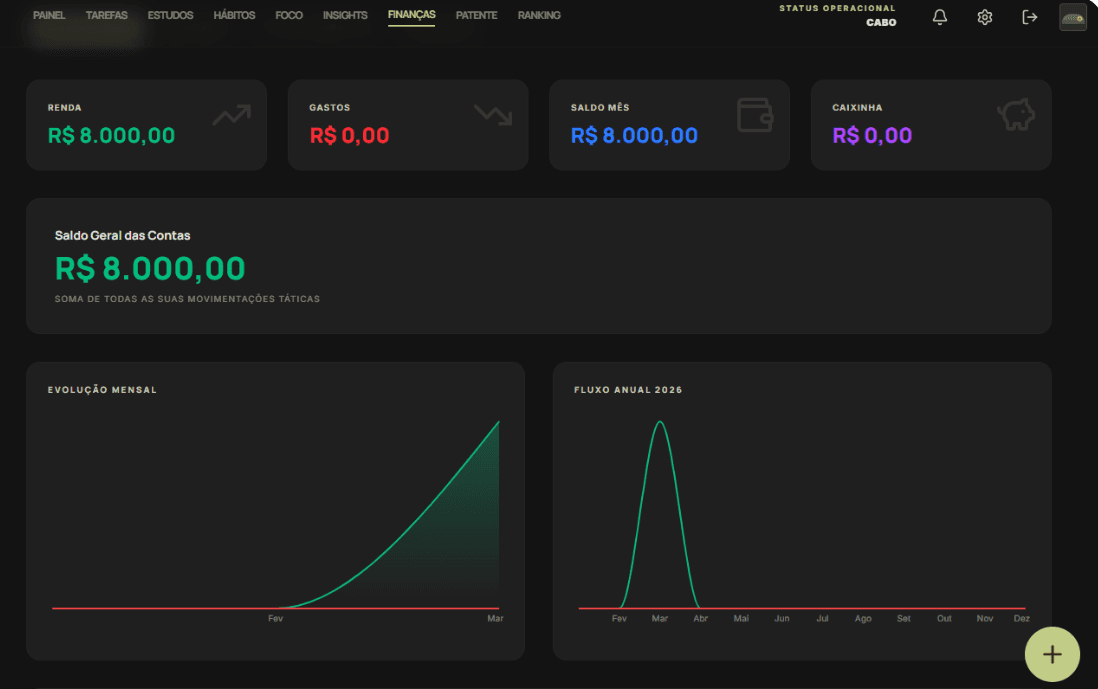This screenshot has width=1098, height=689.
Task: Open the Insights tab
Action: point(345,15)
